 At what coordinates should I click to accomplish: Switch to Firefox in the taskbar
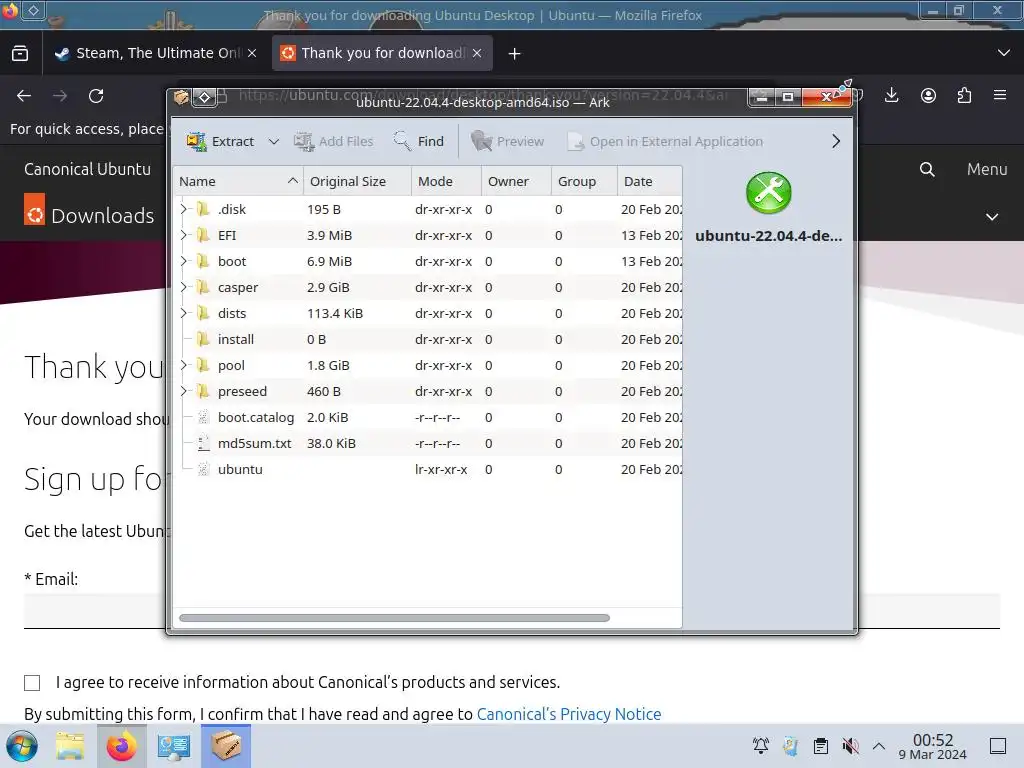click(x=121, y=746)
